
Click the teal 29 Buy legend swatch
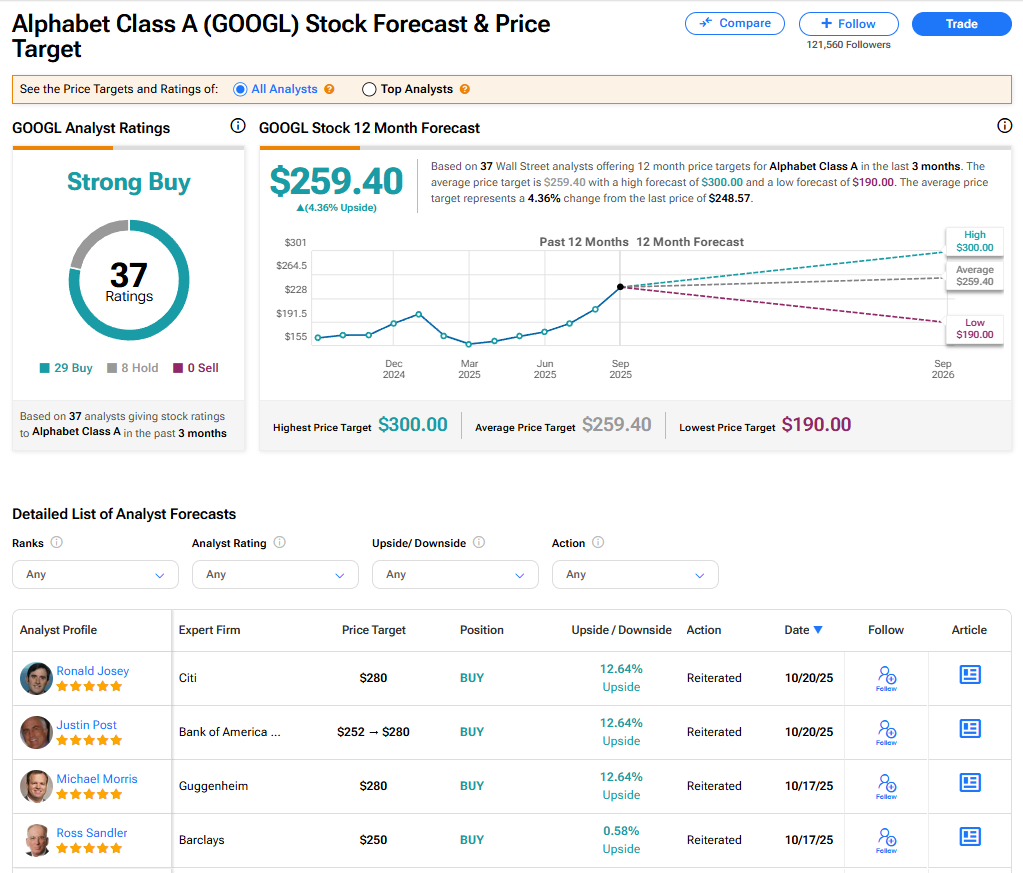click(x=45, y=368)
